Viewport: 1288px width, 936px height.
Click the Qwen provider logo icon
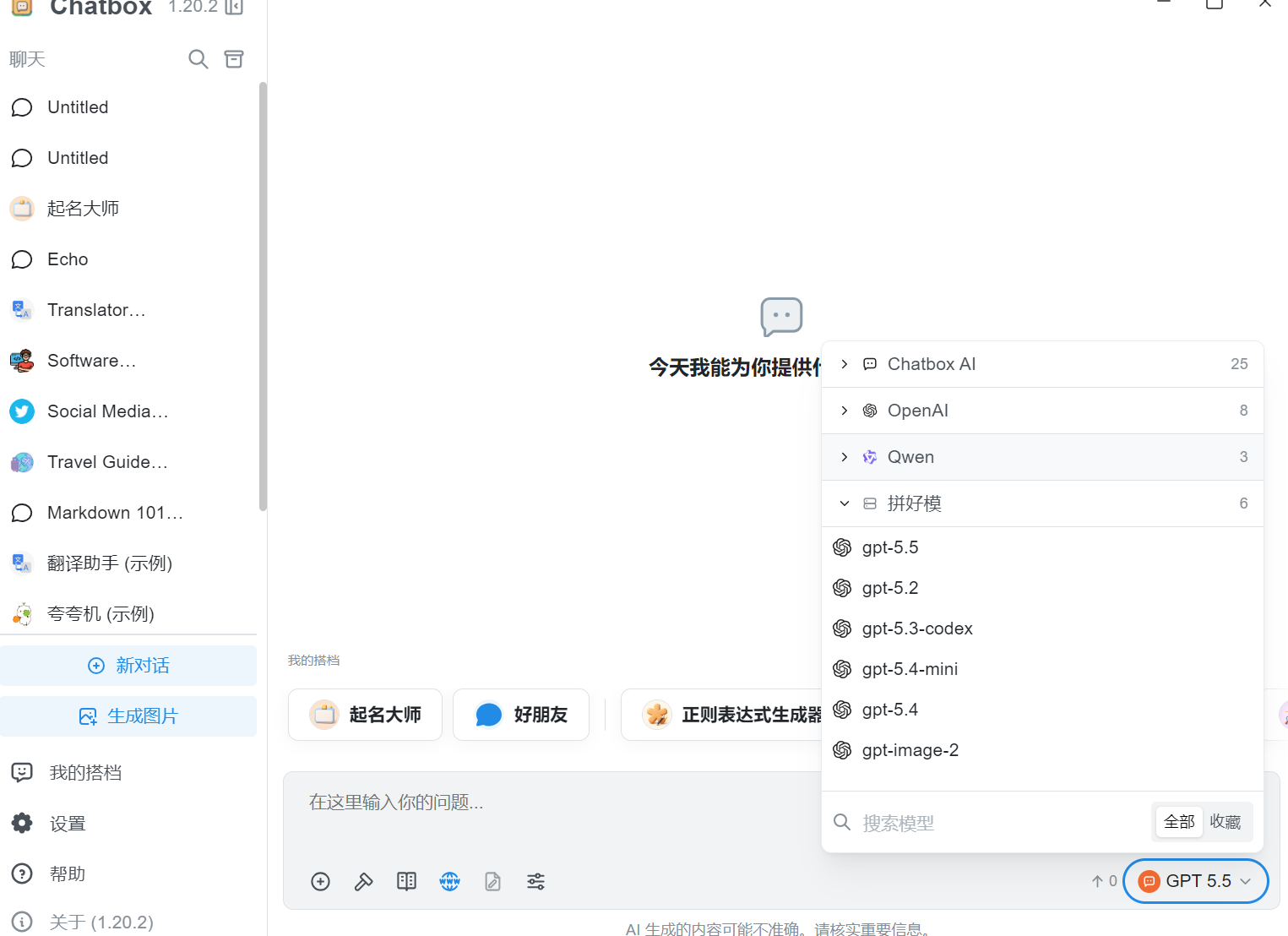click(870, 457)
